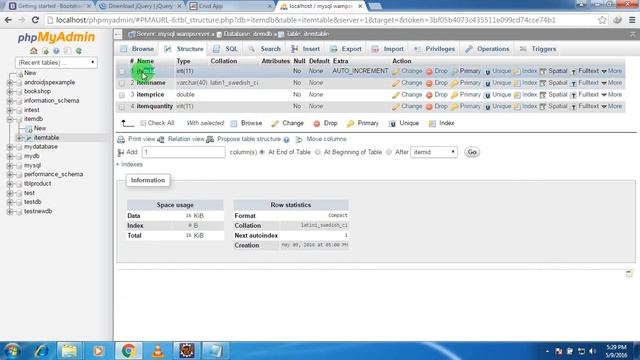The width and height of the screenshot is (640, 360).
Task: Open Chrome from taskbar
Action: click(128, 351)
